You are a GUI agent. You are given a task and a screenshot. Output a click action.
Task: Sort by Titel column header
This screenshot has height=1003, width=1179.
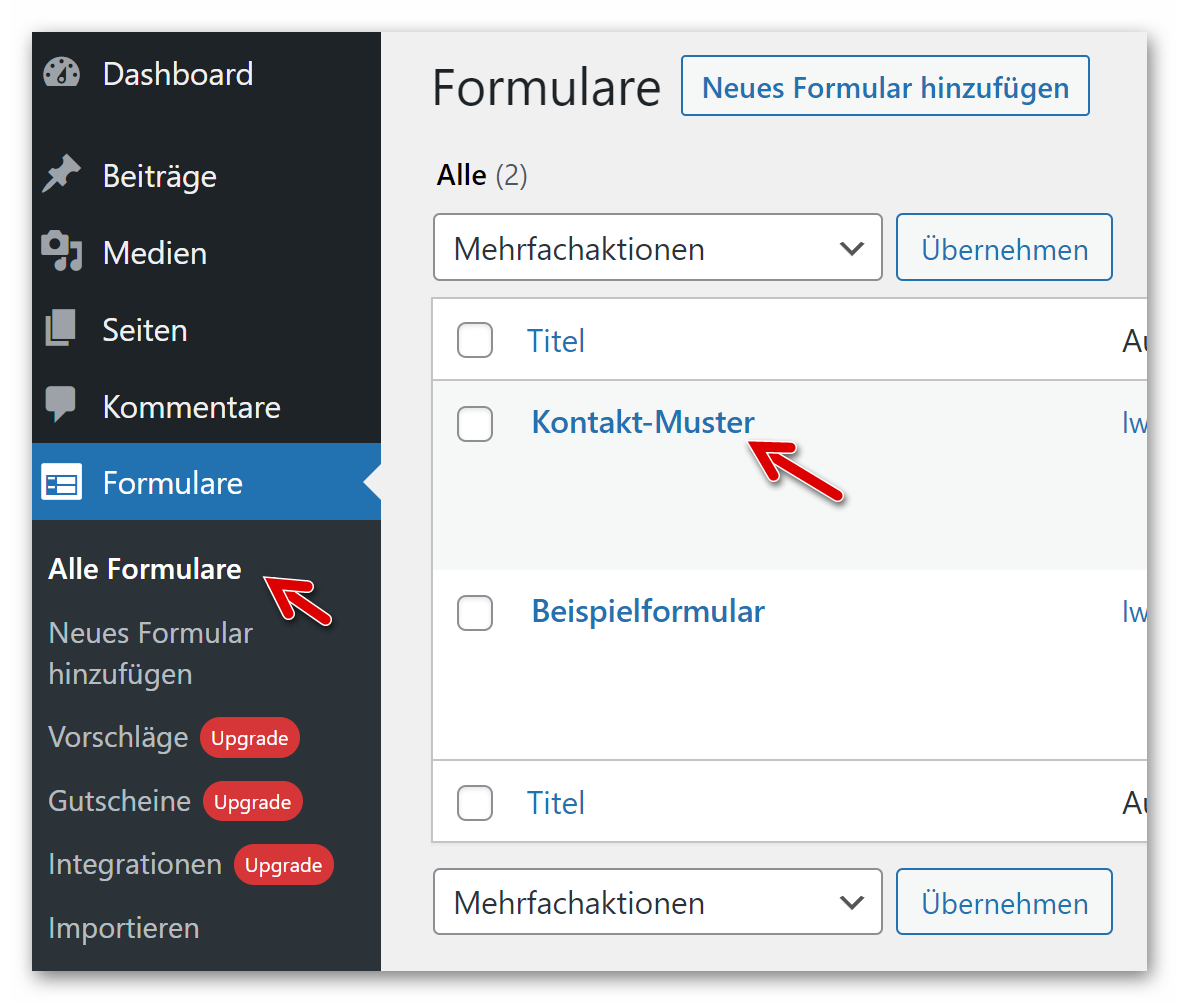click(x=556, y=341)
